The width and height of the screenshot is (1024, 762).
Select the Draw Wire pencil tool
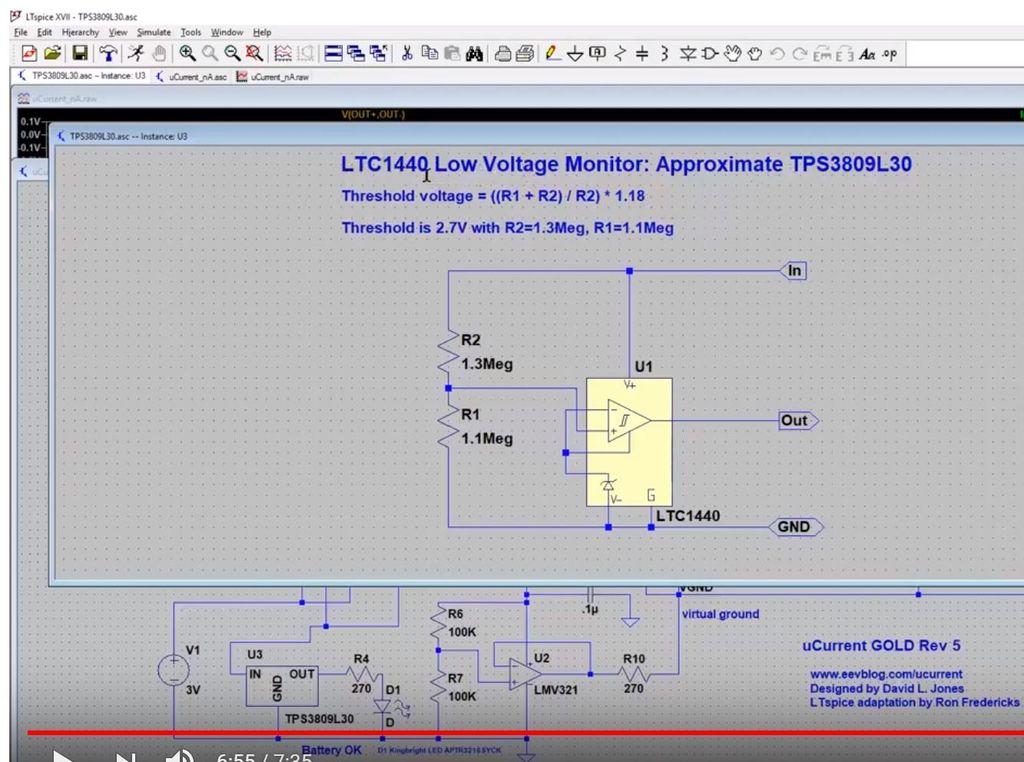click(552, 54)
